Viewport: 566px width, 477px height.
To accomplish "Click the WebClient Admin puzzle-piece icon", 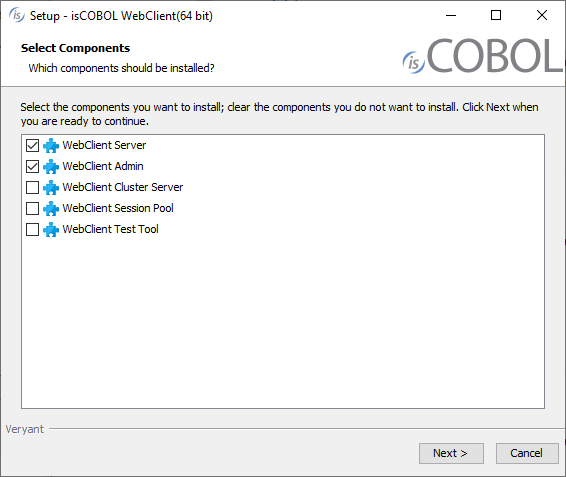I will point(51,166).
